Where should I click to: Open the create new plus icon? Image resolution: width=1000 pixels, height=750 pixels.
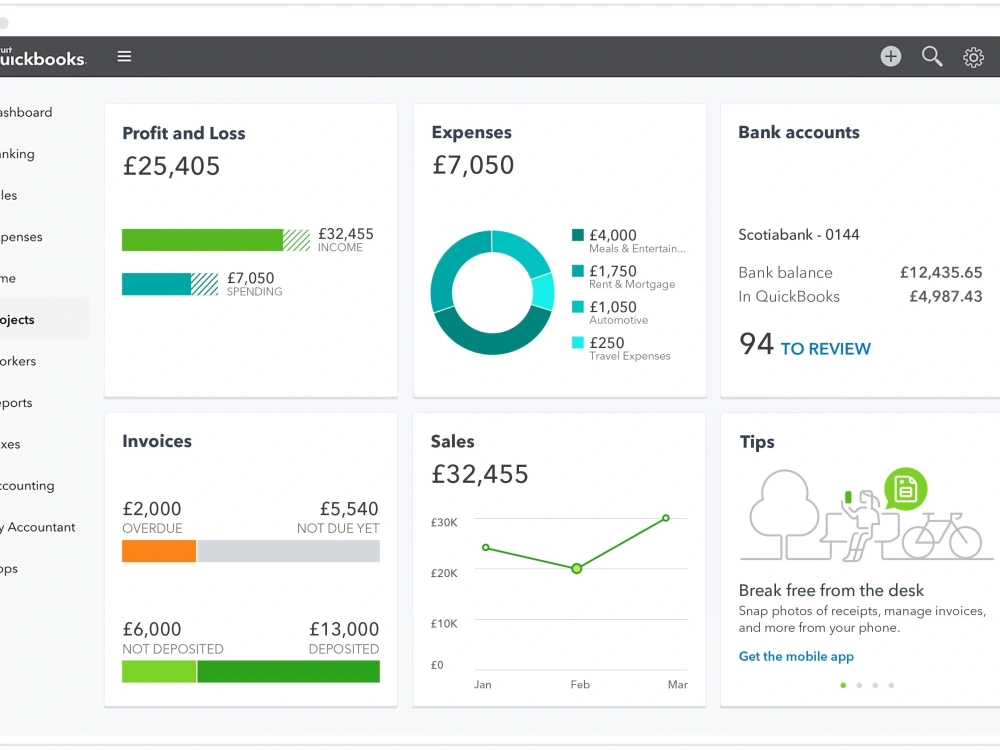[x=890, y=57]
